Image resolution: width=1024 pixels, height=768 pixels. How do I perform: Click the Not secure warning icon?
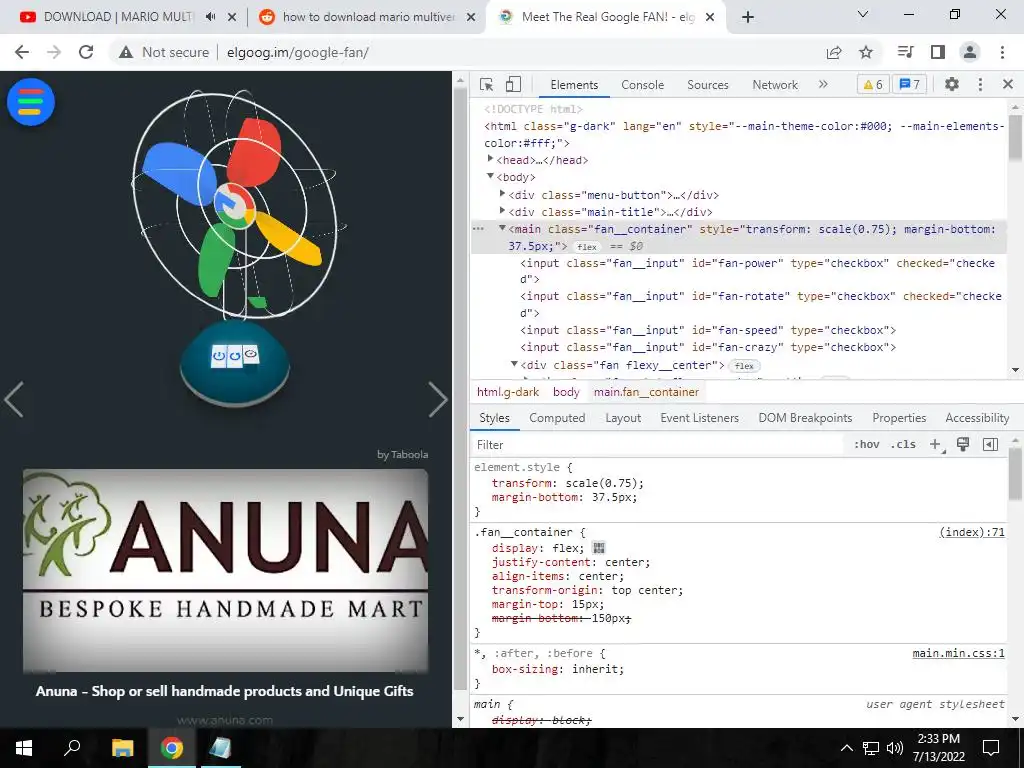point(126,52)
